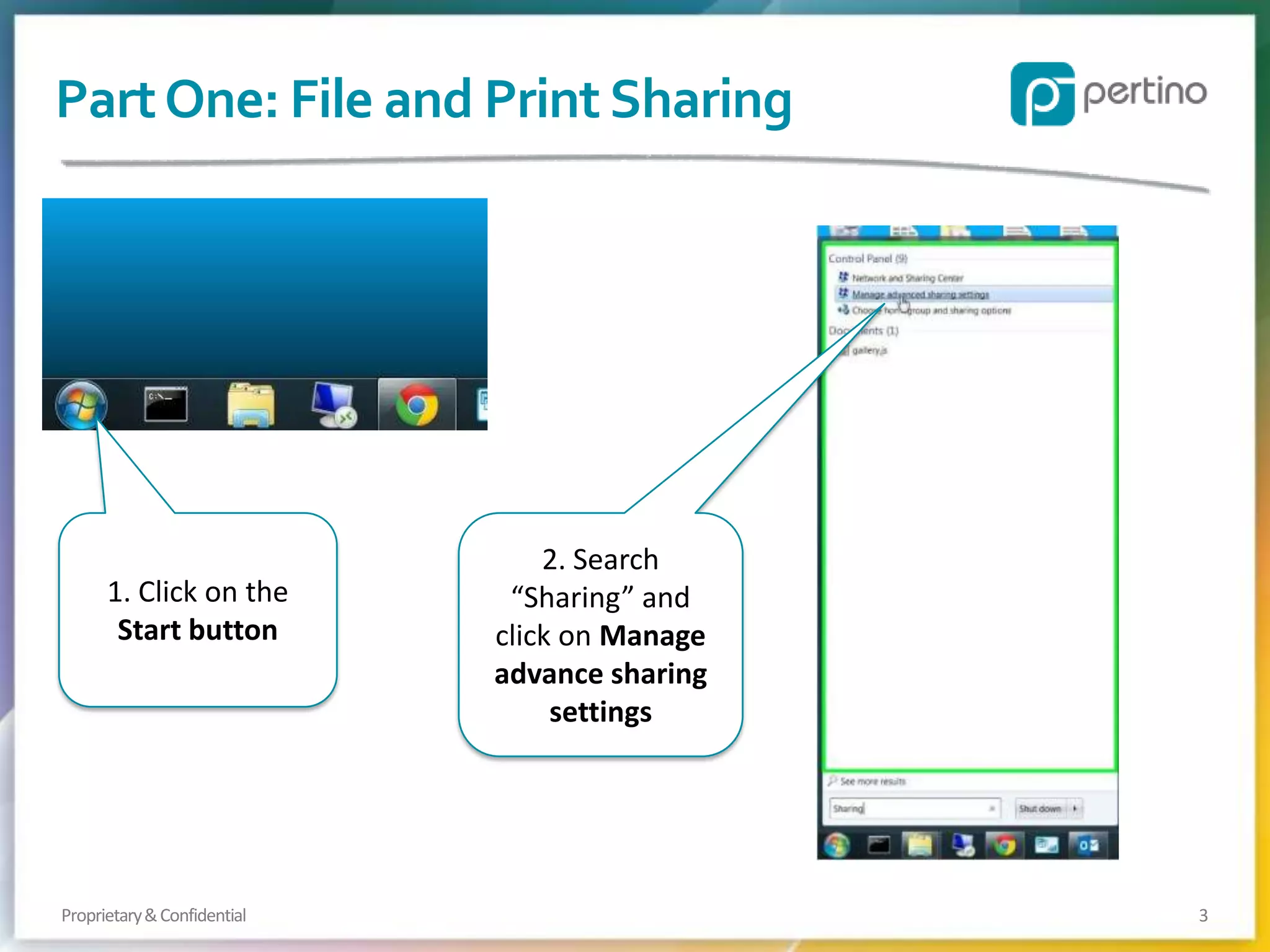Launch Remote Desktop Connection in the left taskbar screenshot

click(334, 405)
